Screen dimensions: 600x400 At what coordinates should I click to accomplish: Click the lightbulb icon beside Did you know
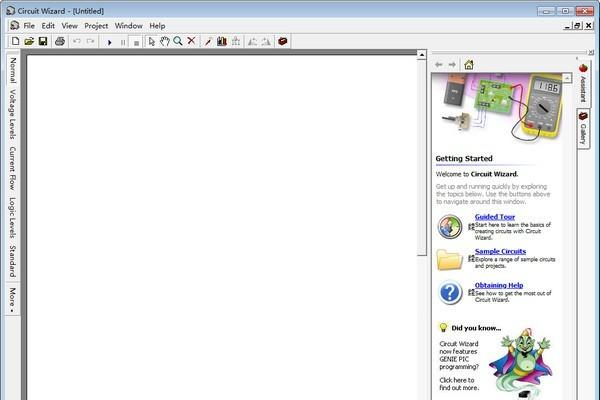[x=443, y=327]
